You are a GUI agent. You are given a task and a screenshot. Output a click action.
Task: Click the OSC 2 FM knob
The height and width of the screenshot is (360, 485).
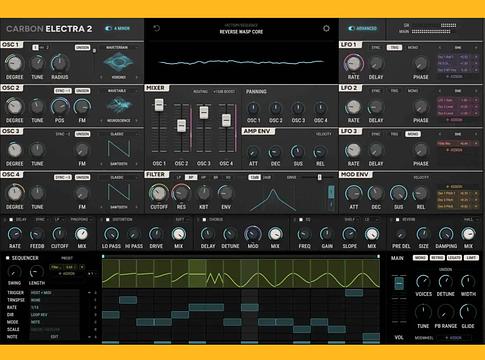(82, 106)
